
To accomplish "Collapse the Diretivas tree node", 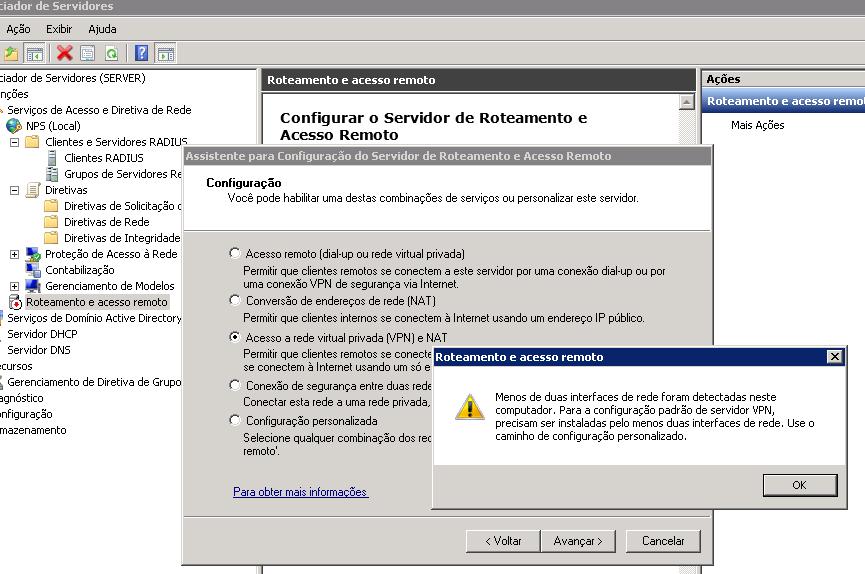I will coord(14,190).
